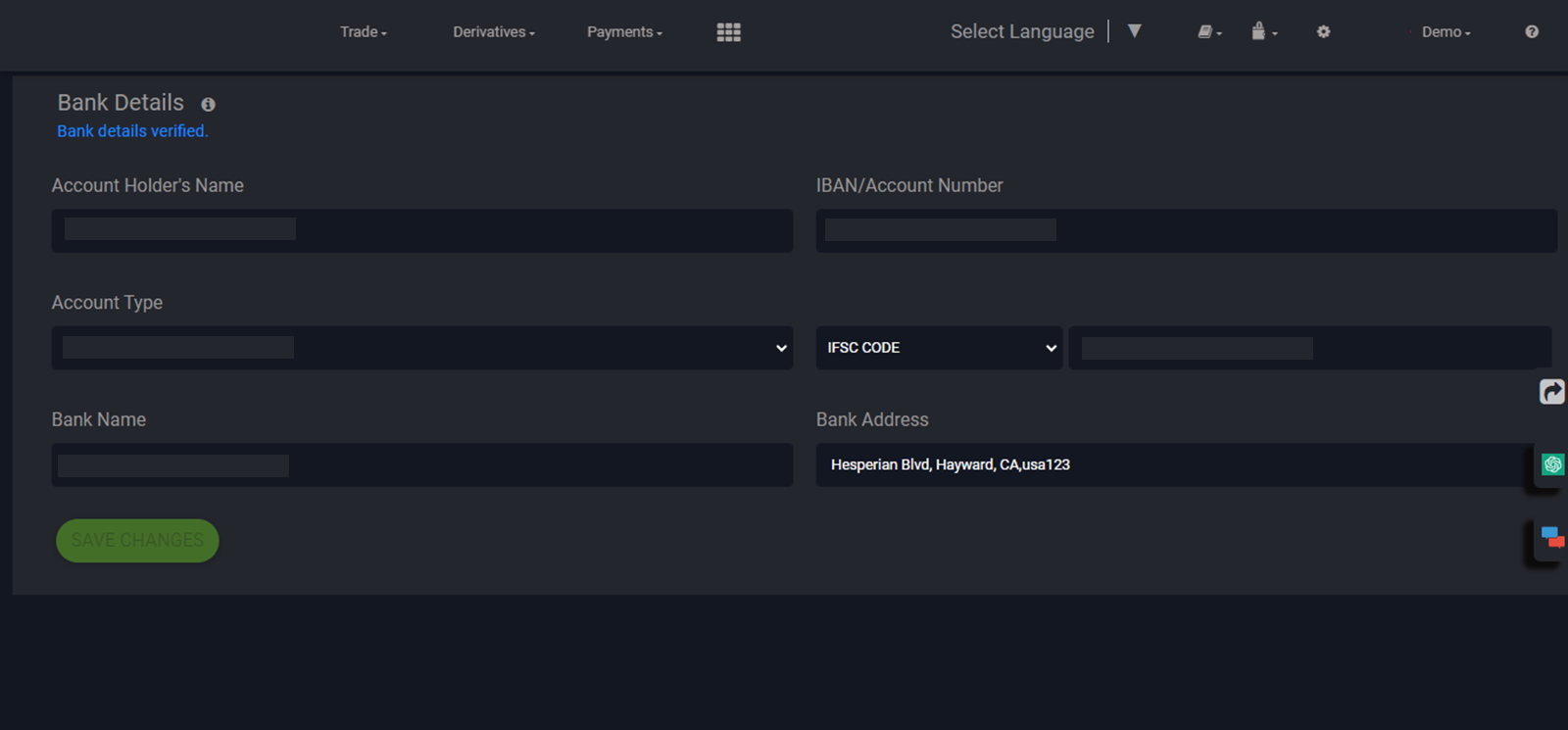This screenshot has height=730, width=1568.
Task: Open the chat bubbles widget
Action: [x=1551, y=537]
